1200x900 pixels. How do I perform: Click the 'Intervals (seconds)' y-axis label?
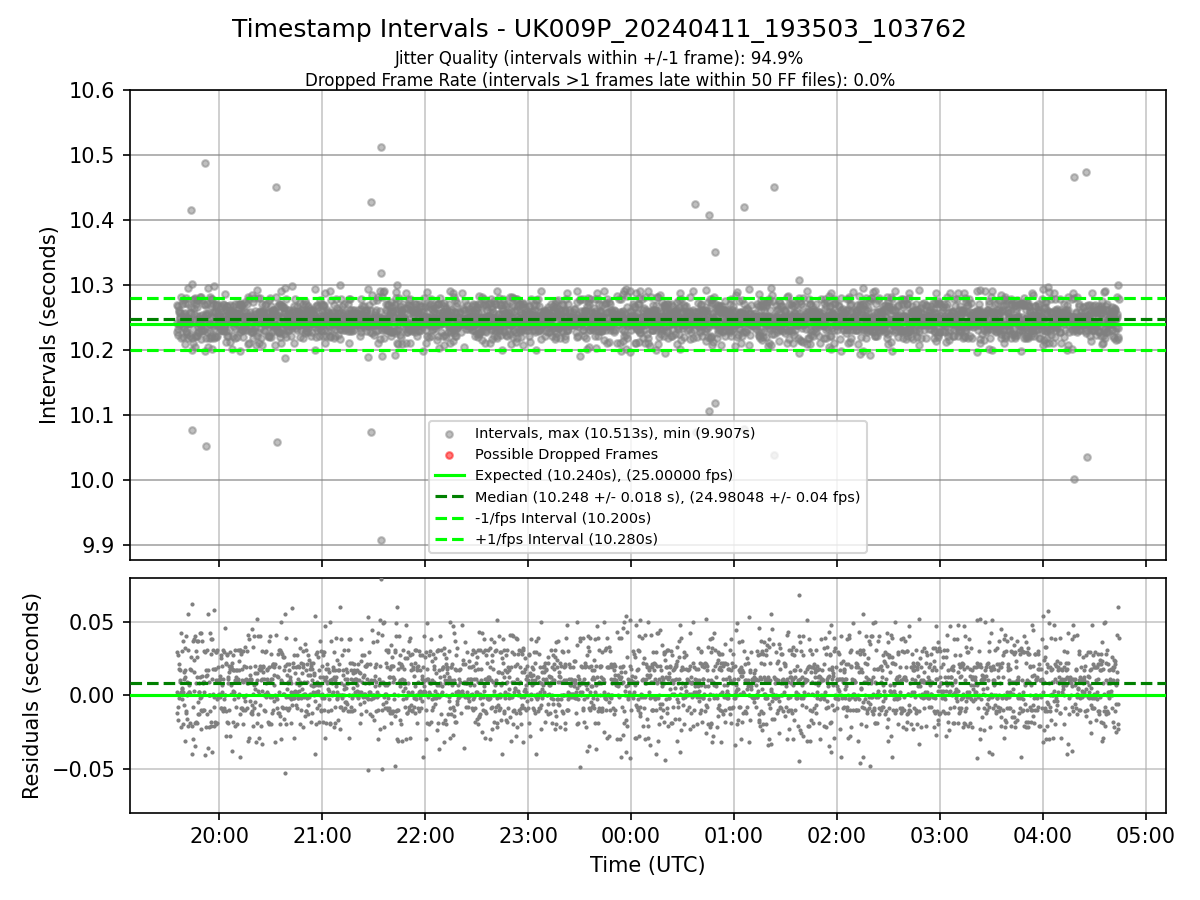click(48, 325)
